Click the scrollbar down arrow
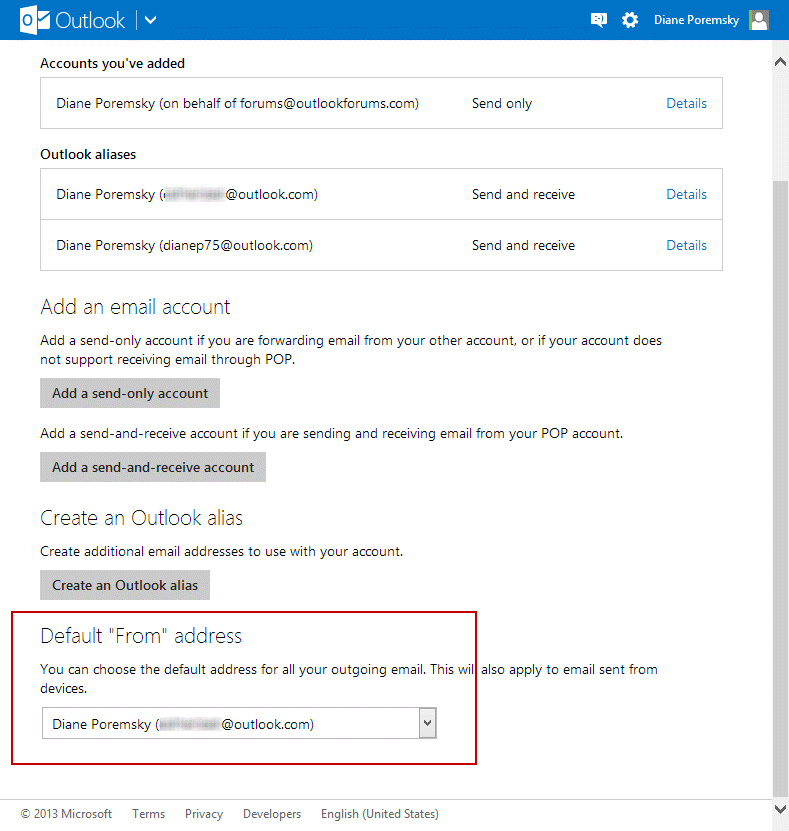The width and height of the screenshot is (789, 831). click(780, 808)
